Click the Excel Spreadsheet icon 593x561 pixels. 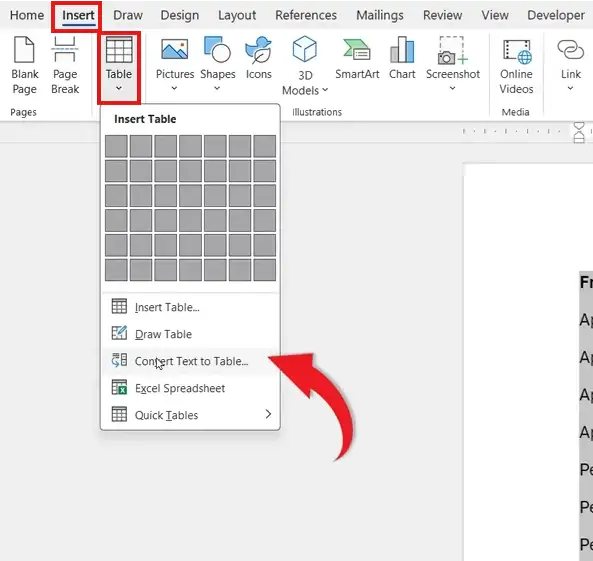click(x=119, y=387)
